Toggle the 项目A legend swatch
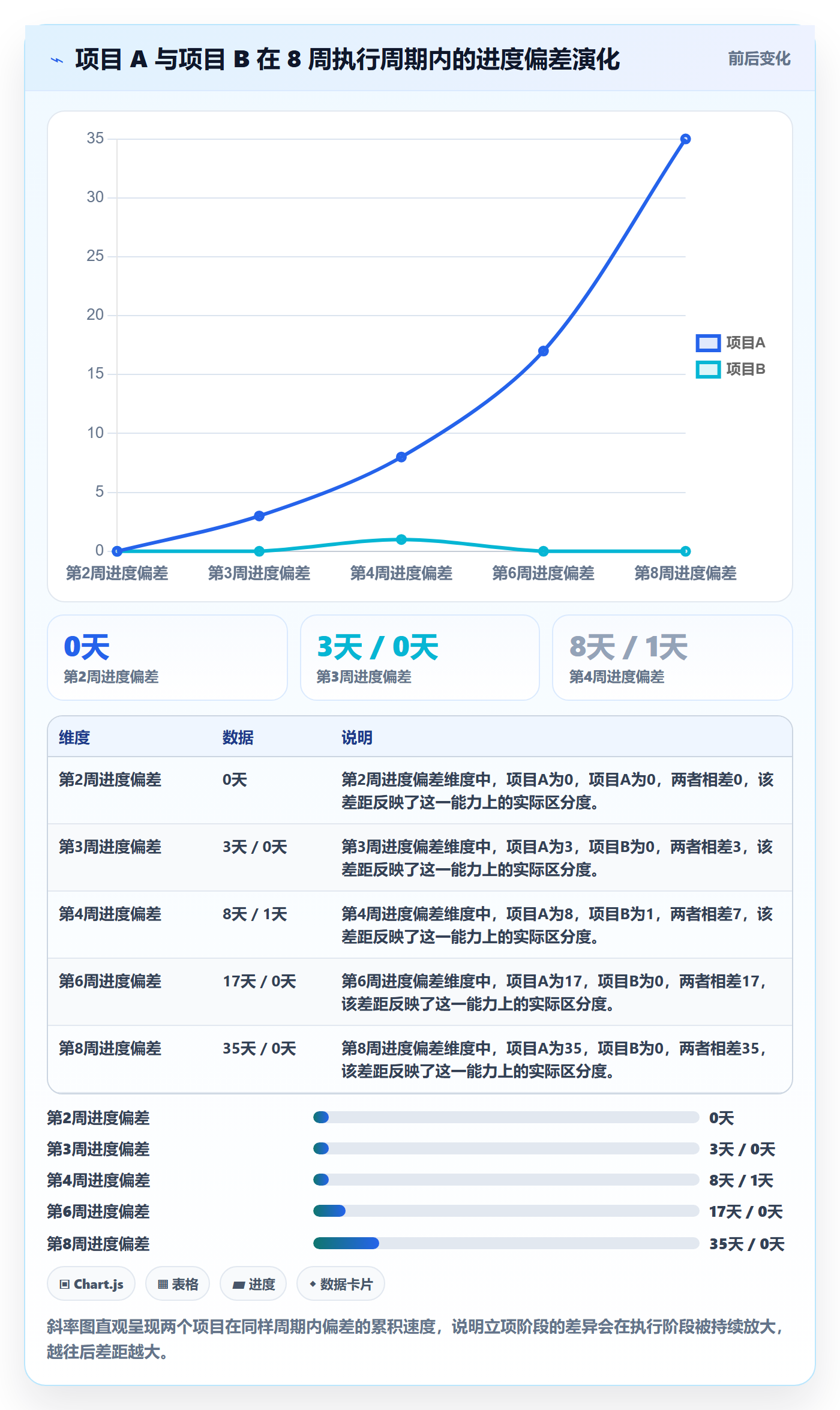 pyautogui.click(x=708, y=343)
